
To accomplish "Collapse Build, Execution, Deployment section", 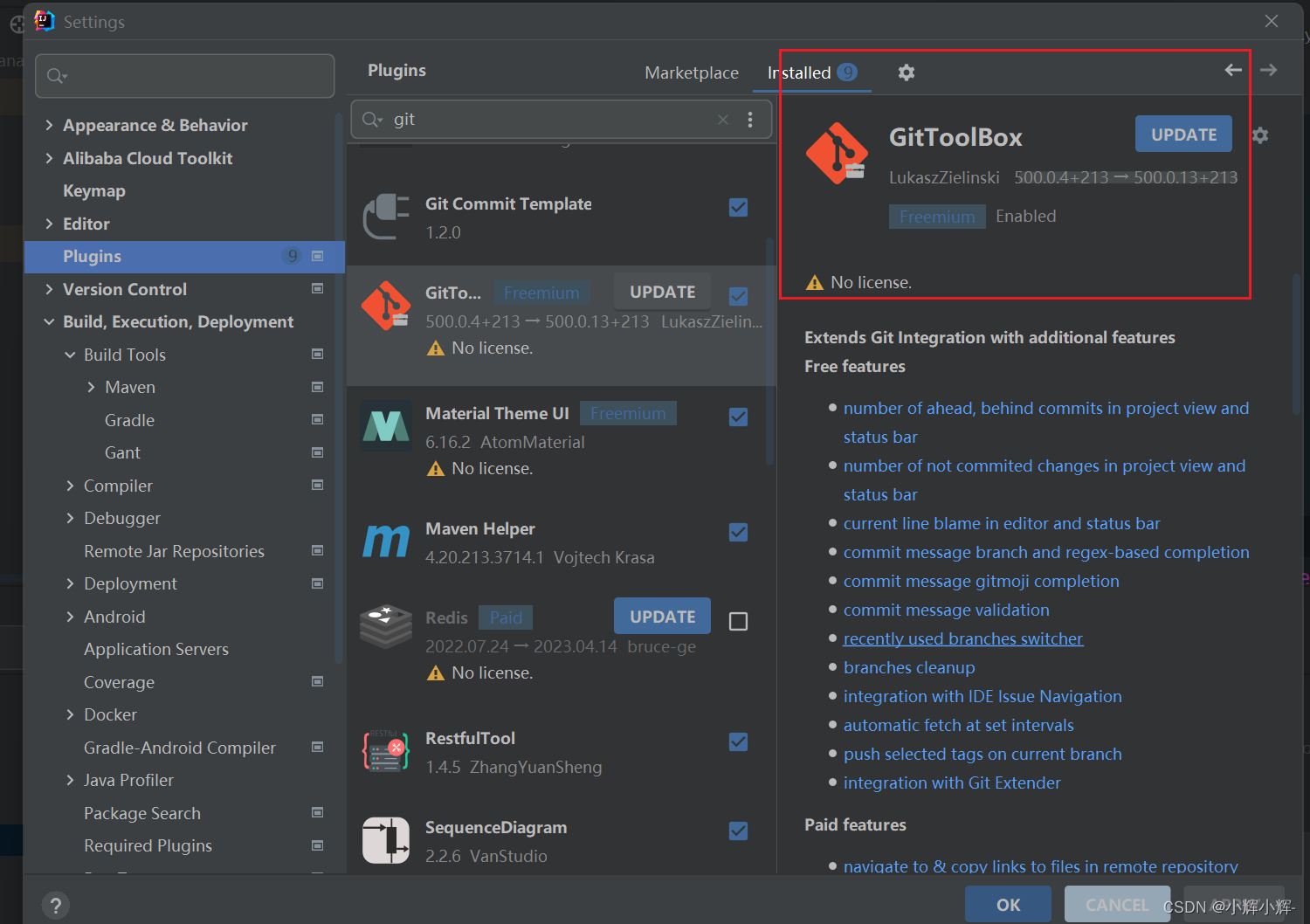I will pos(49,322).
